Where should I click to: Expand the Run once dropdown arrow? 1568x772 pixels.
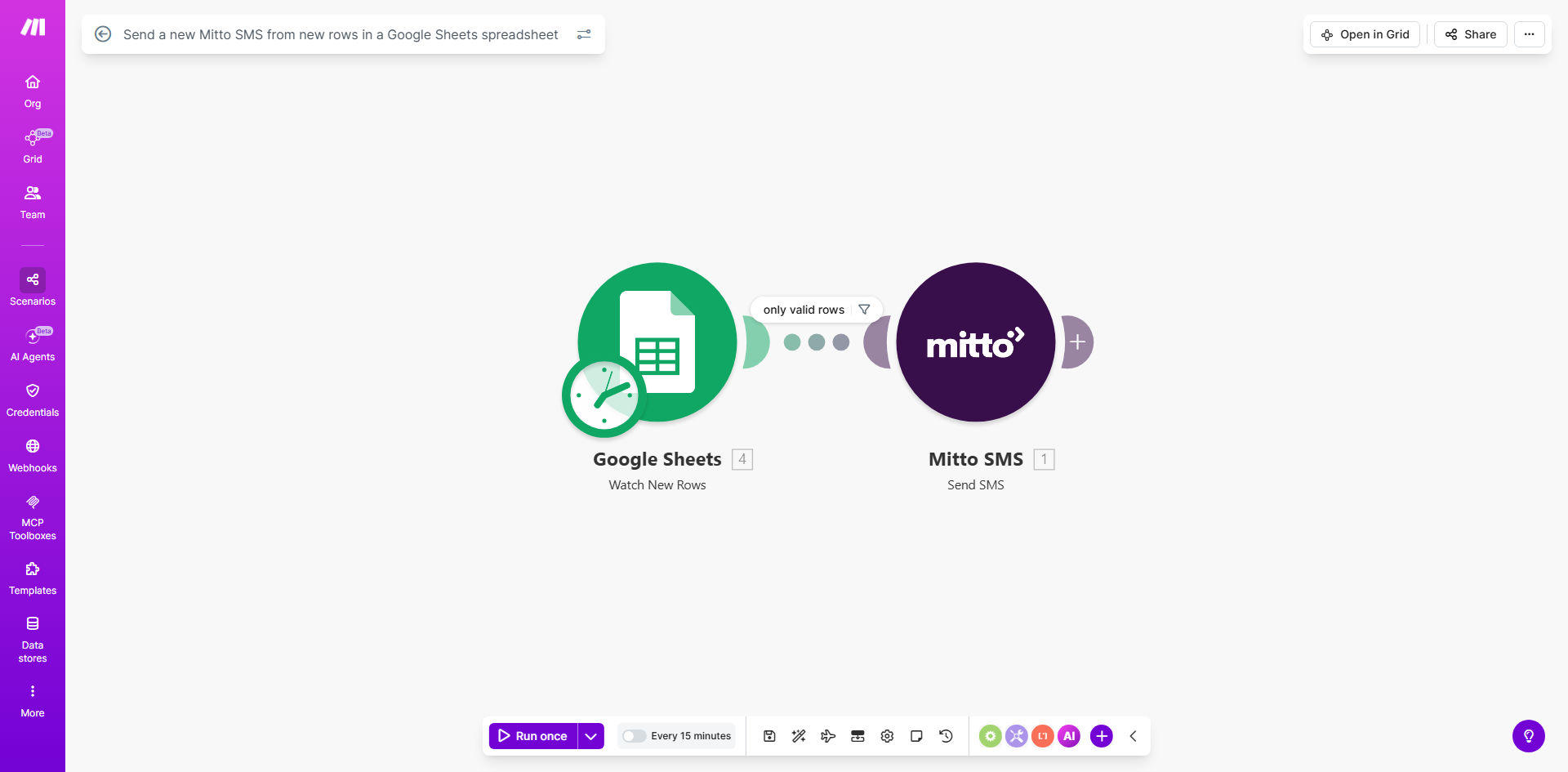click(x=591, y=736)
